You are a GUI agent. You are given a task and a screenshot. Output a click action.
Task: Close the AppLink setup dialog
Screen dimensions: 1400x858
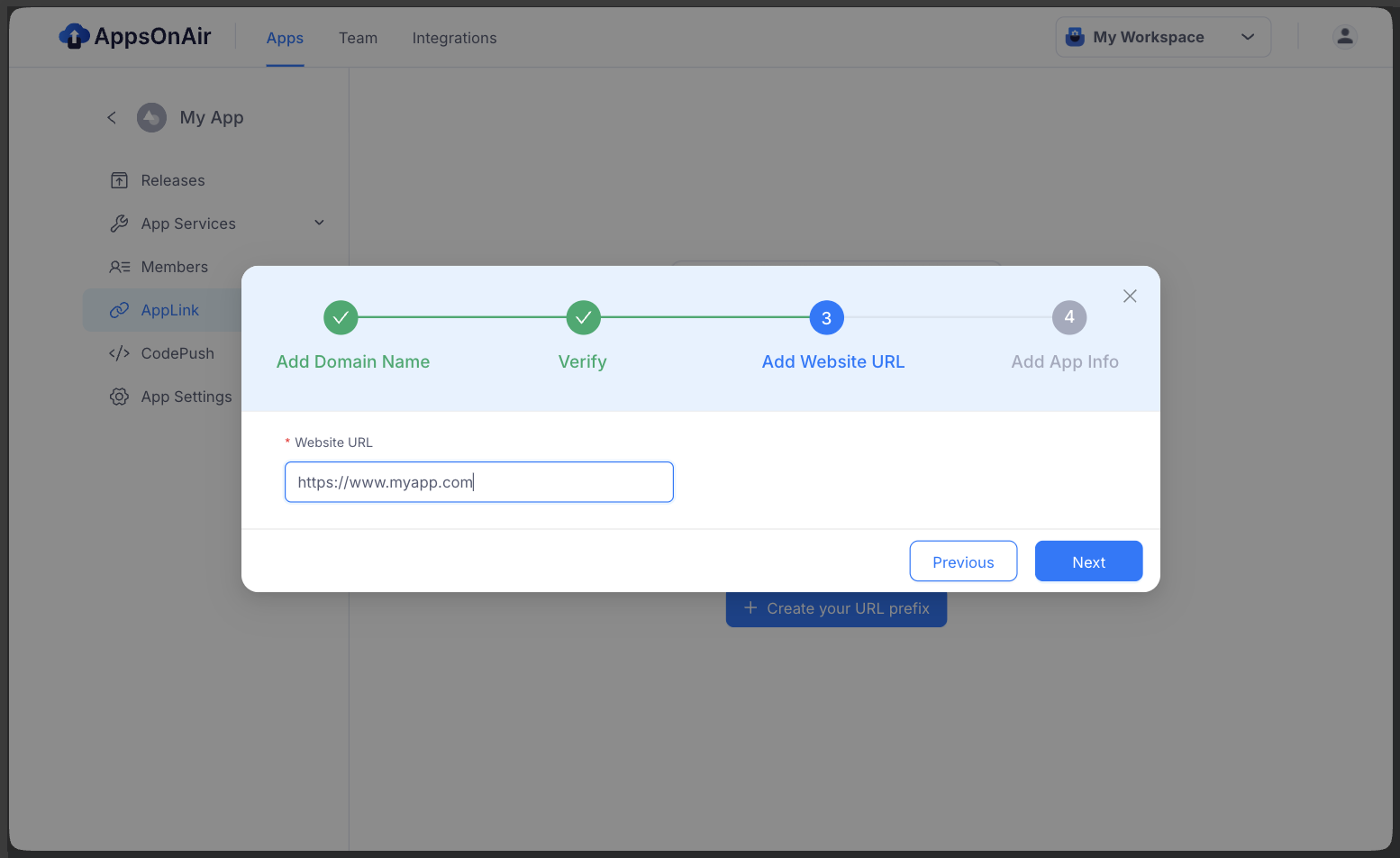(x=1130, y=296)
